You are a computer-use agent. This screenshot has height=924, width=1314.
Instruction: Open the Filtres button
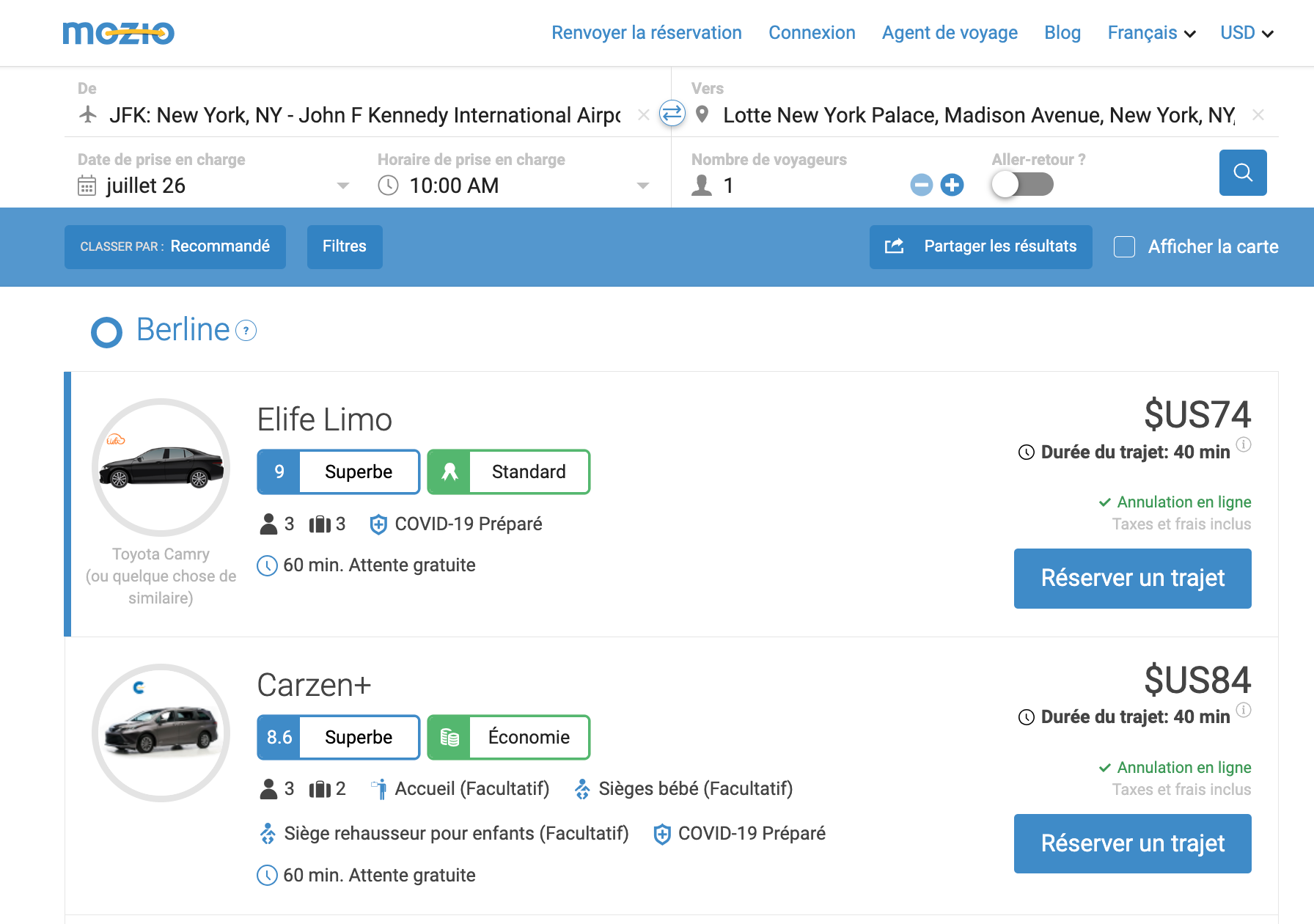345,246
